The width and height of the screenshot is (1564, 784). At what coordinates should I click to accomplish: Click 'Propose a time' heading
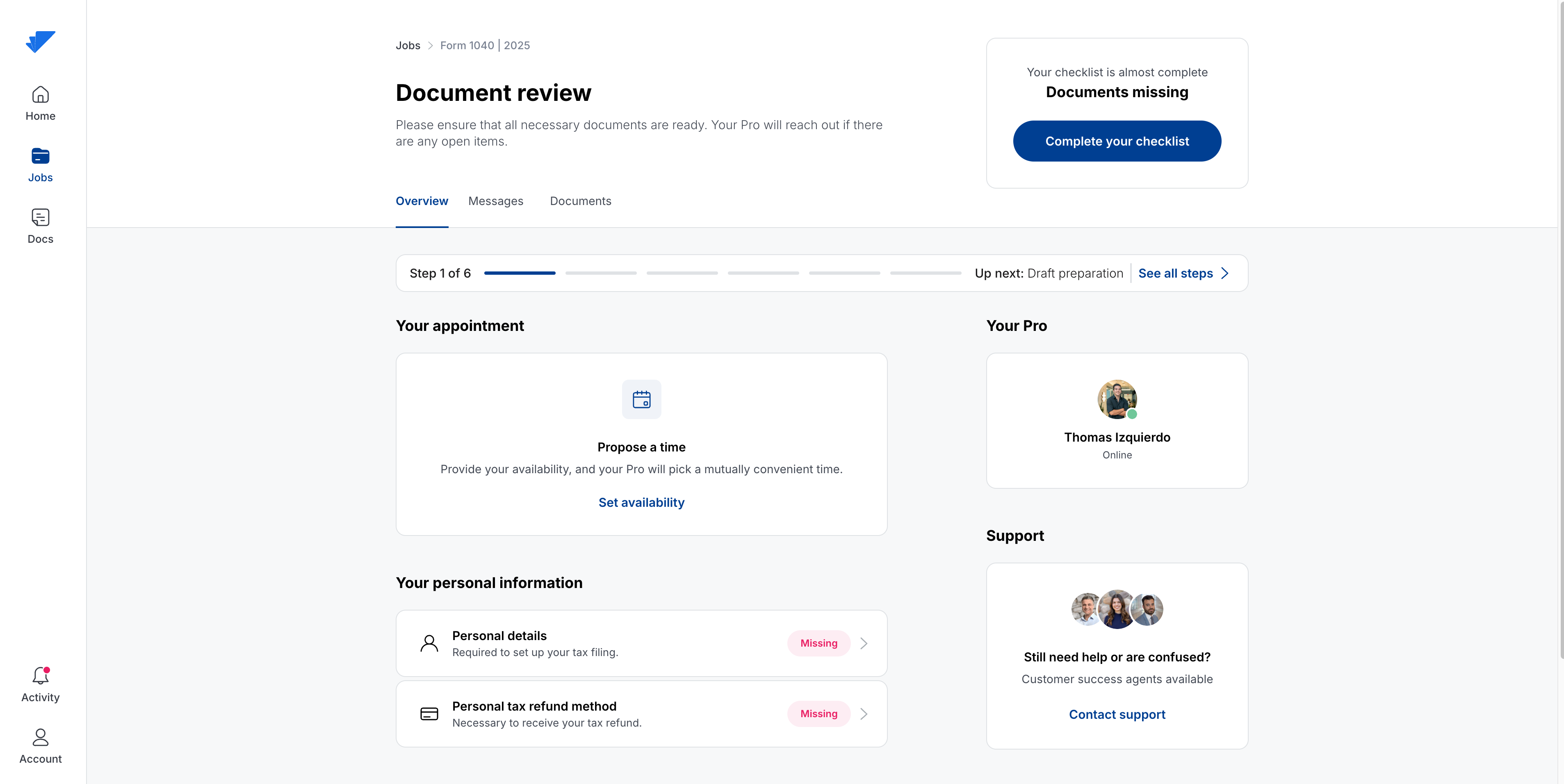point(641,447)
